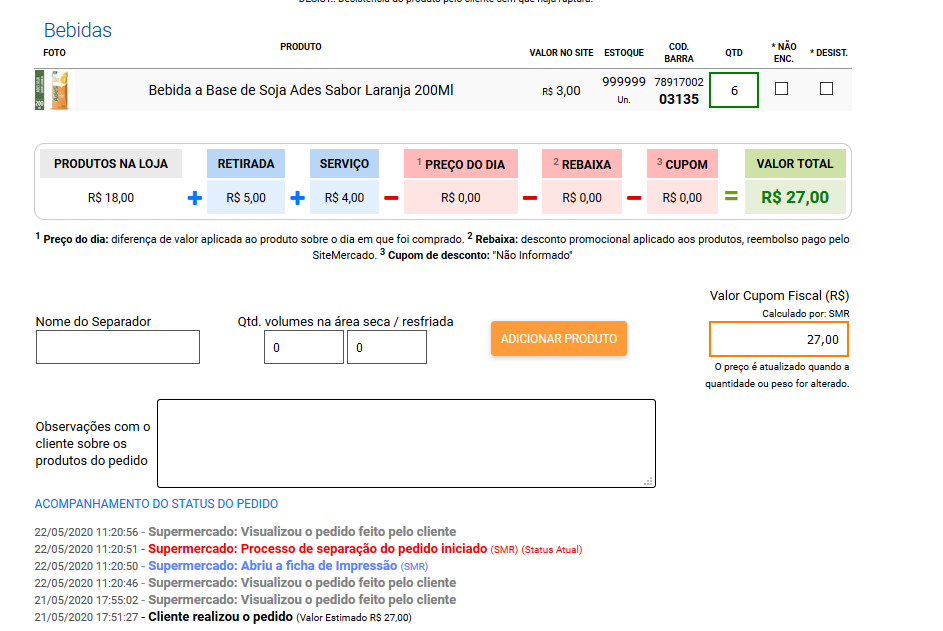Click the Nome do Separador input field

click(x=118, y=347)
